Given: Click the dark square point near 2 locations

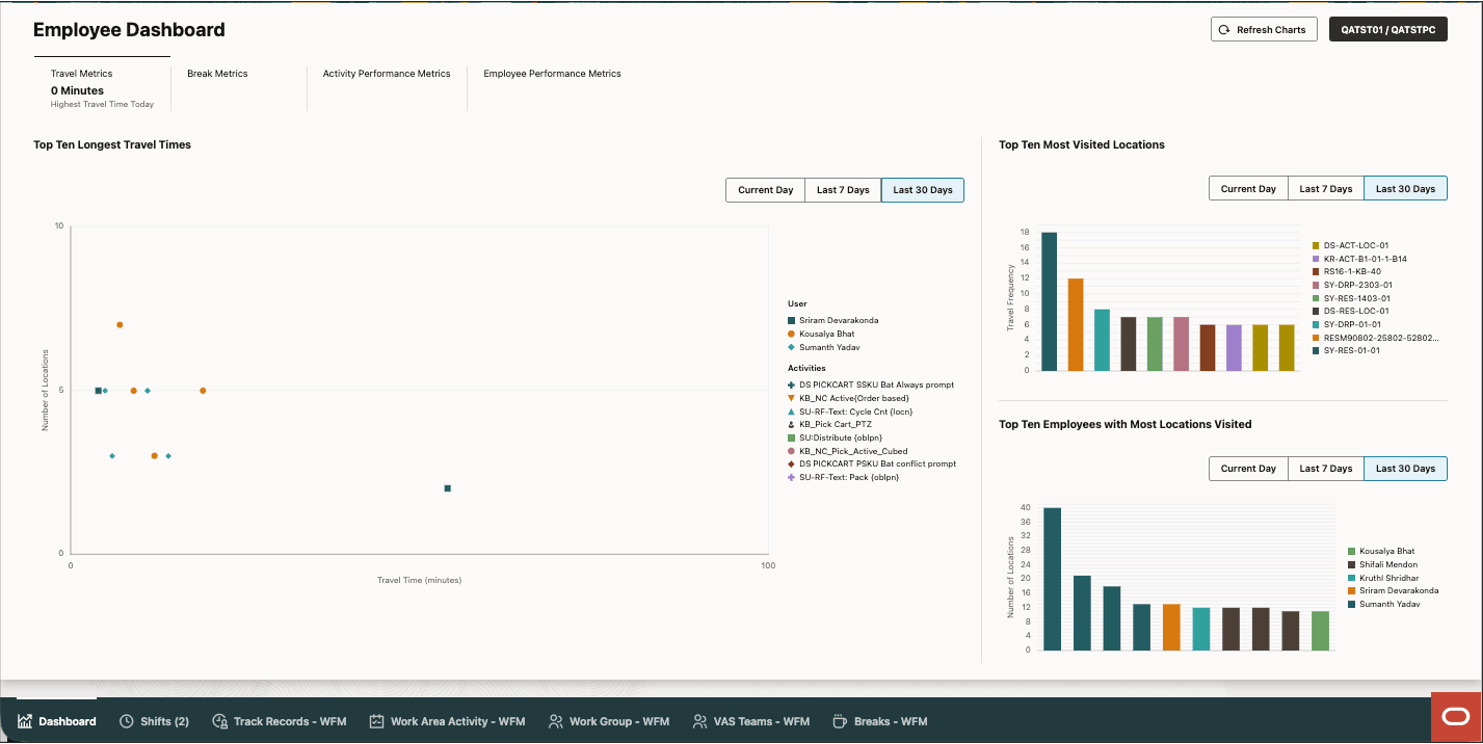Looking at the screenshot, I should [447, 489].
